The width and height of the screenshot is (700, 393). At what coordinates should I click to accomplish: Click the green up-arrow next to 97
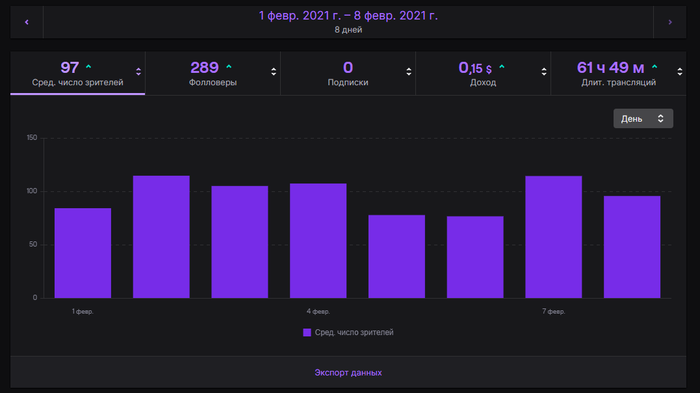[x=88, y=67]
